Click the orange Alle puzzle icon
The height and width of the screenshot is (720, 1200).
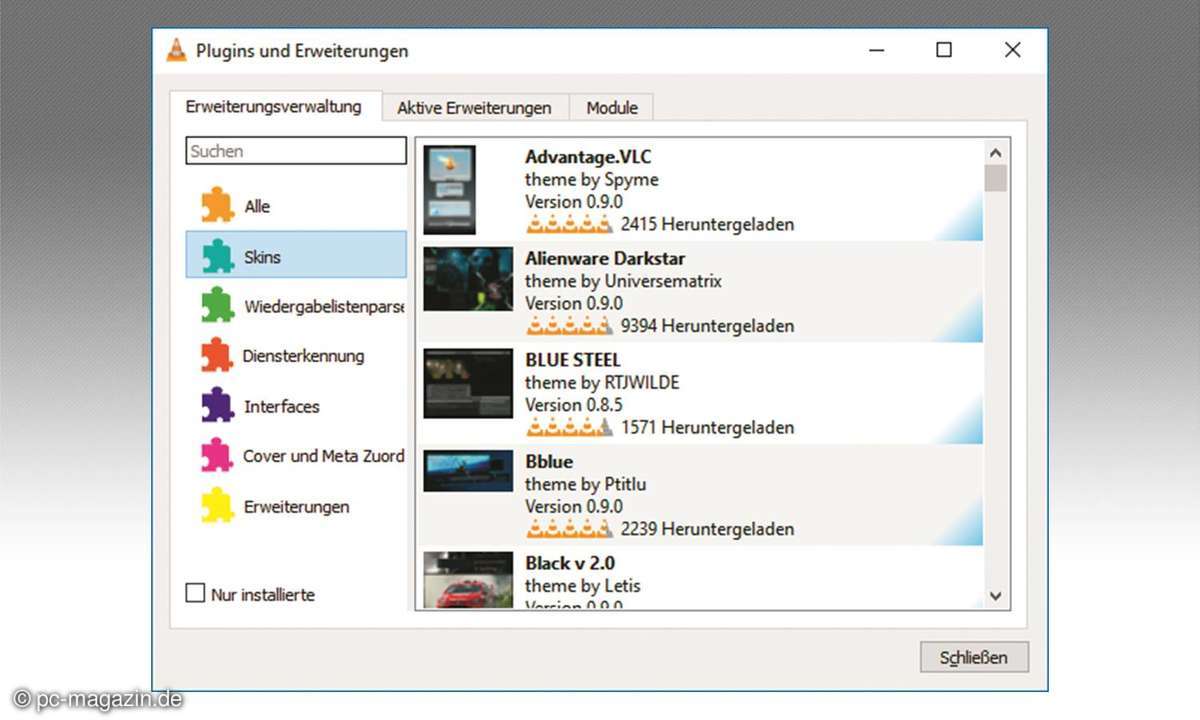(x=217, y=205)
